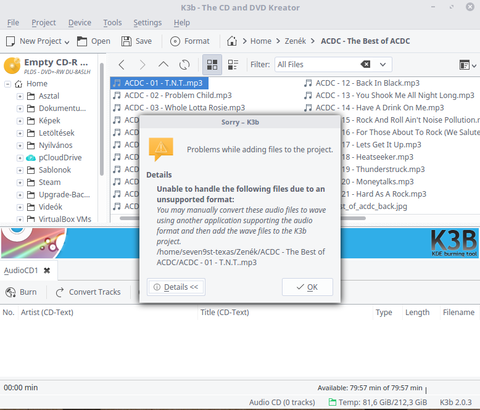480x410 pixels.
Task: Click the New Project toolbar icon
Action: coord(11,41)
